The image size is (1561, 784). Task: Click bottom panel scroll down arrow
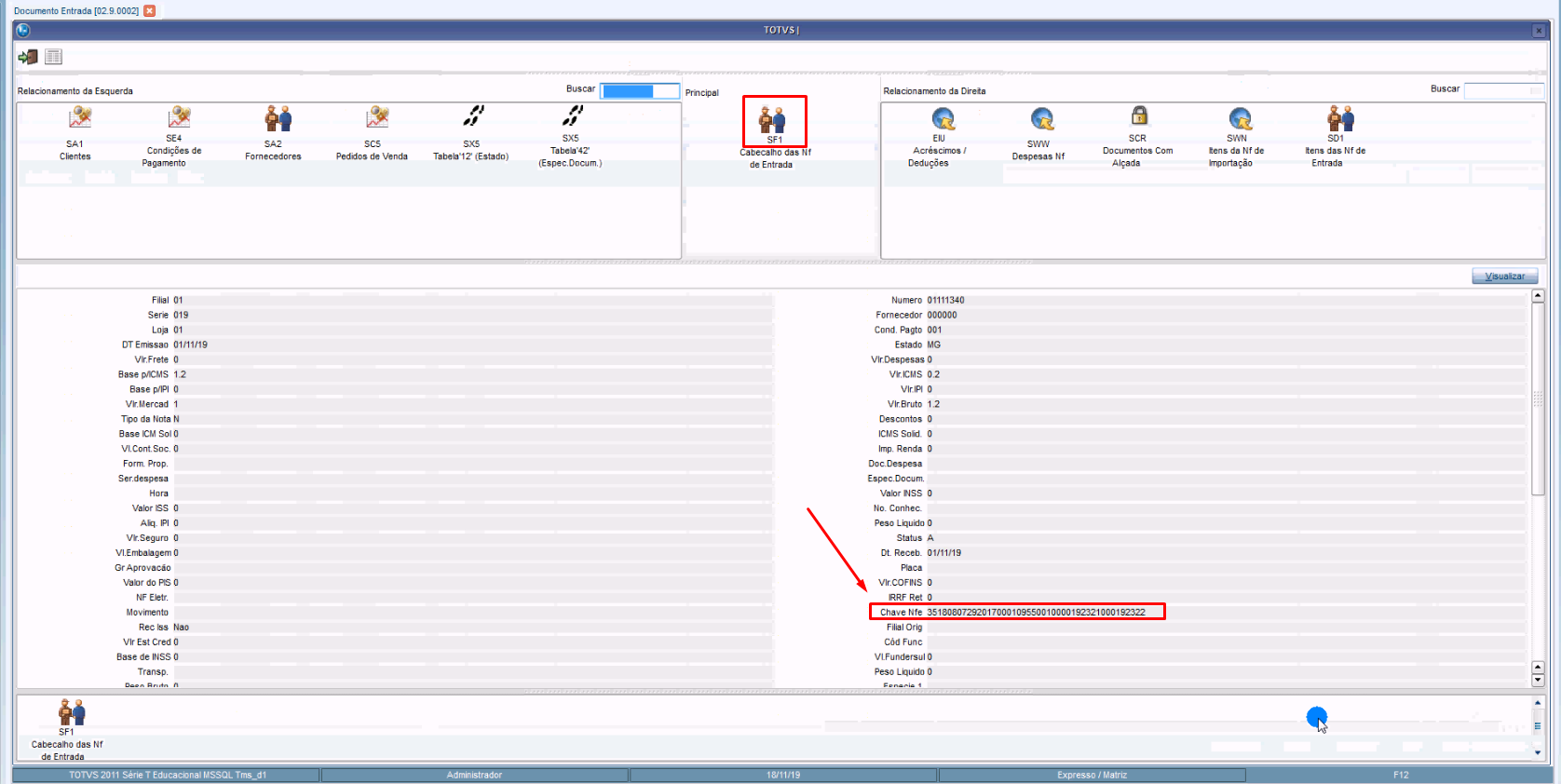click(x=1538, y=752)
